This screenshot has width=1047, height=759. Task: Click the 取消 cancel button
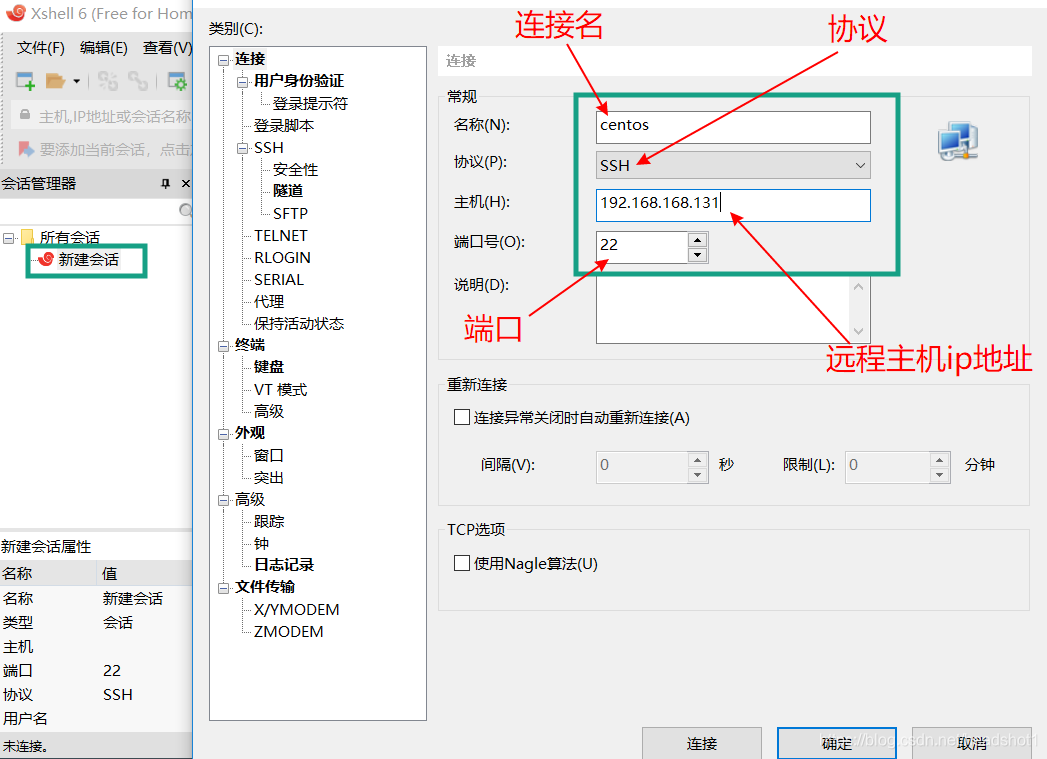(972, 743)
